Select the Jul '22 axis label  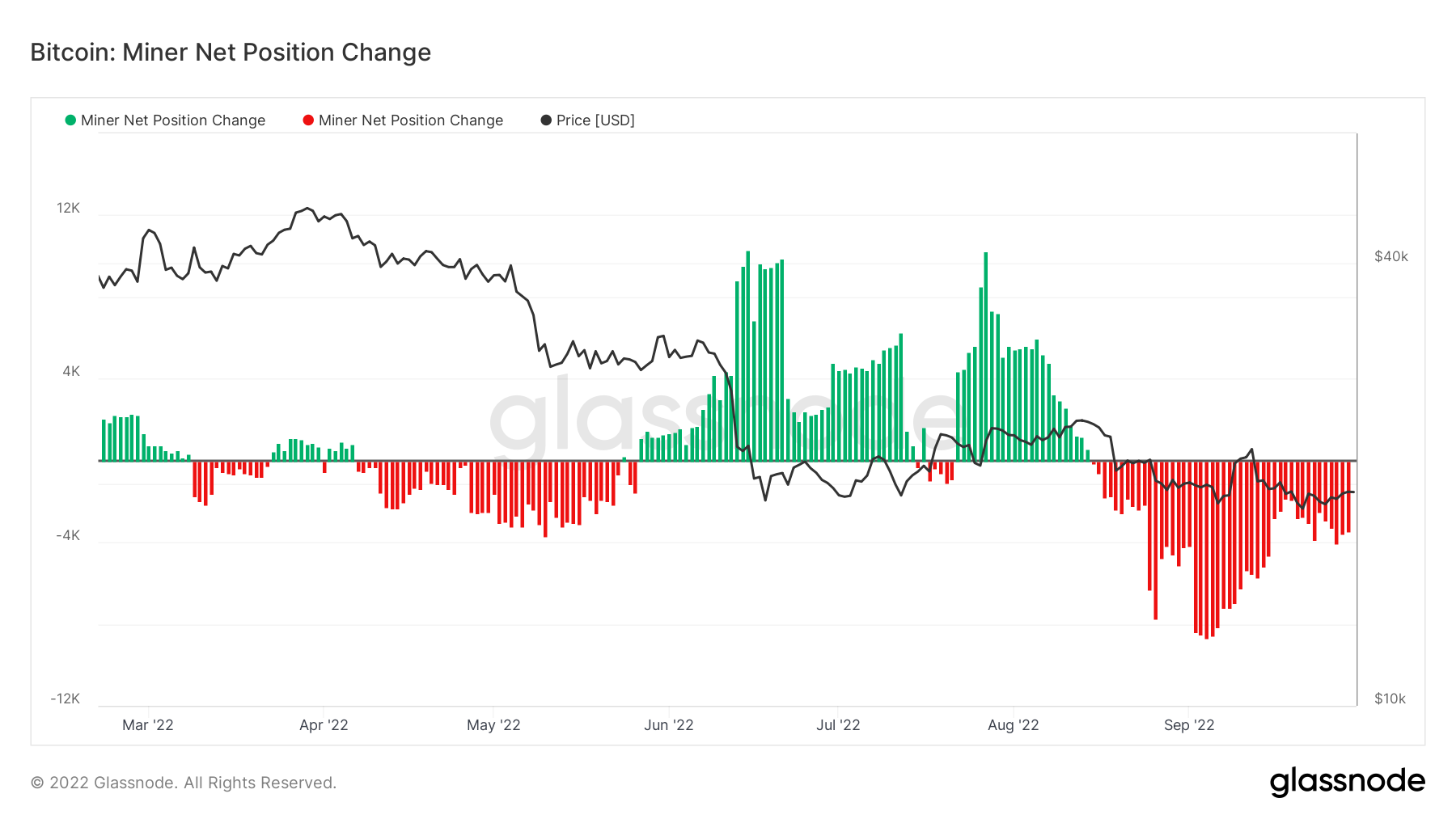point(838,725)
